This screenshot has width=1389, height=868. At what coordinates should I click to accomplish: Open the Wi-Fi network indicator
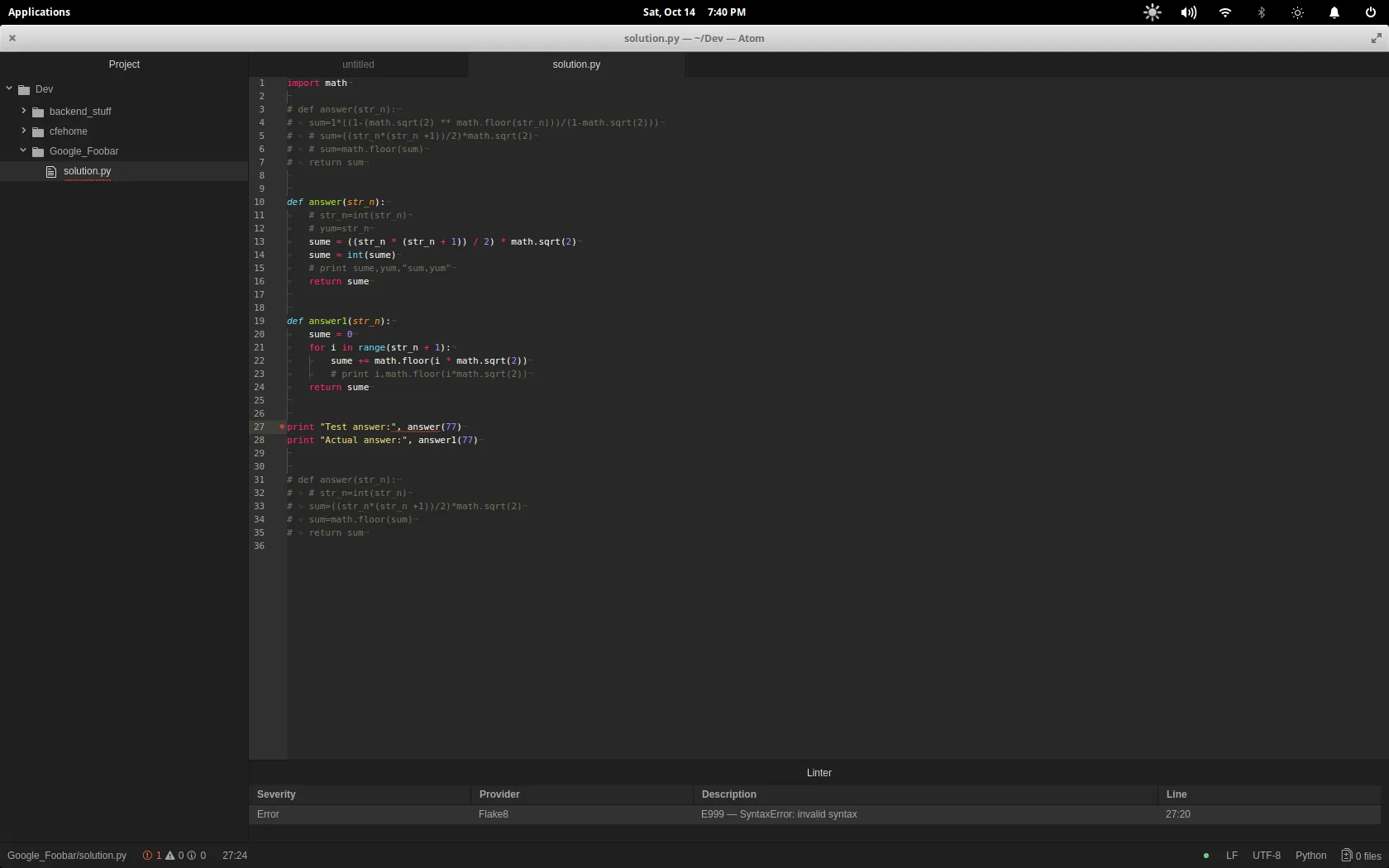[x=1225, y=12]
